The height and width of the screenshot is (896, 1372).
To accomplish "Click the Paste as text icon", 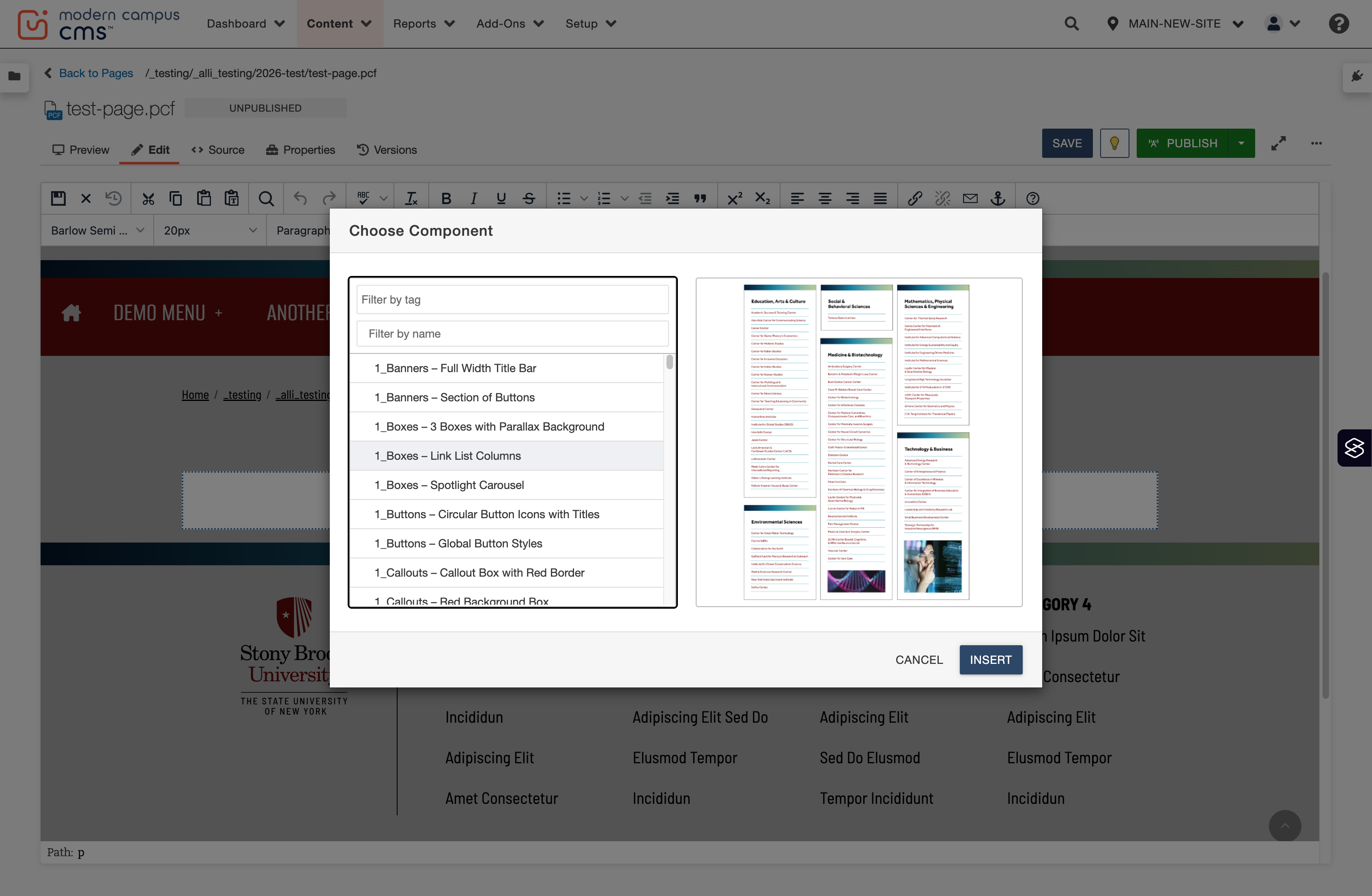I will (232, 198).
